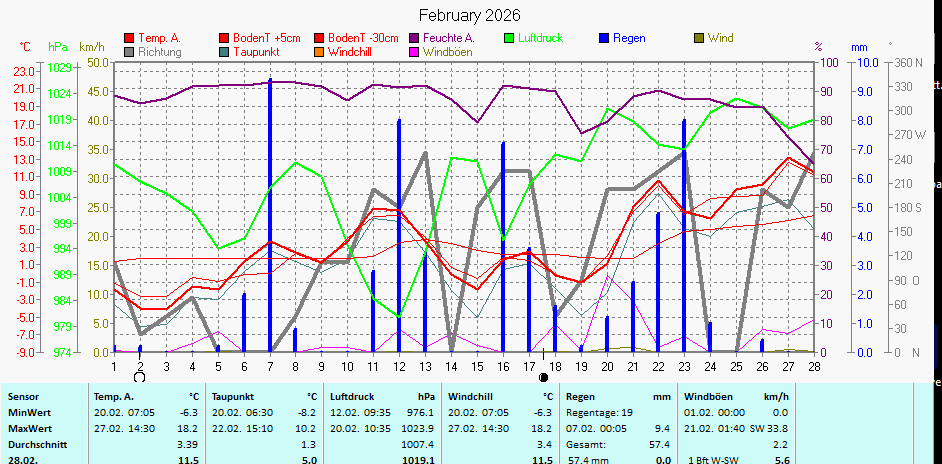
Task: Click the purple Feuchte A. legend swatch
Action: [x=414, y=38]
